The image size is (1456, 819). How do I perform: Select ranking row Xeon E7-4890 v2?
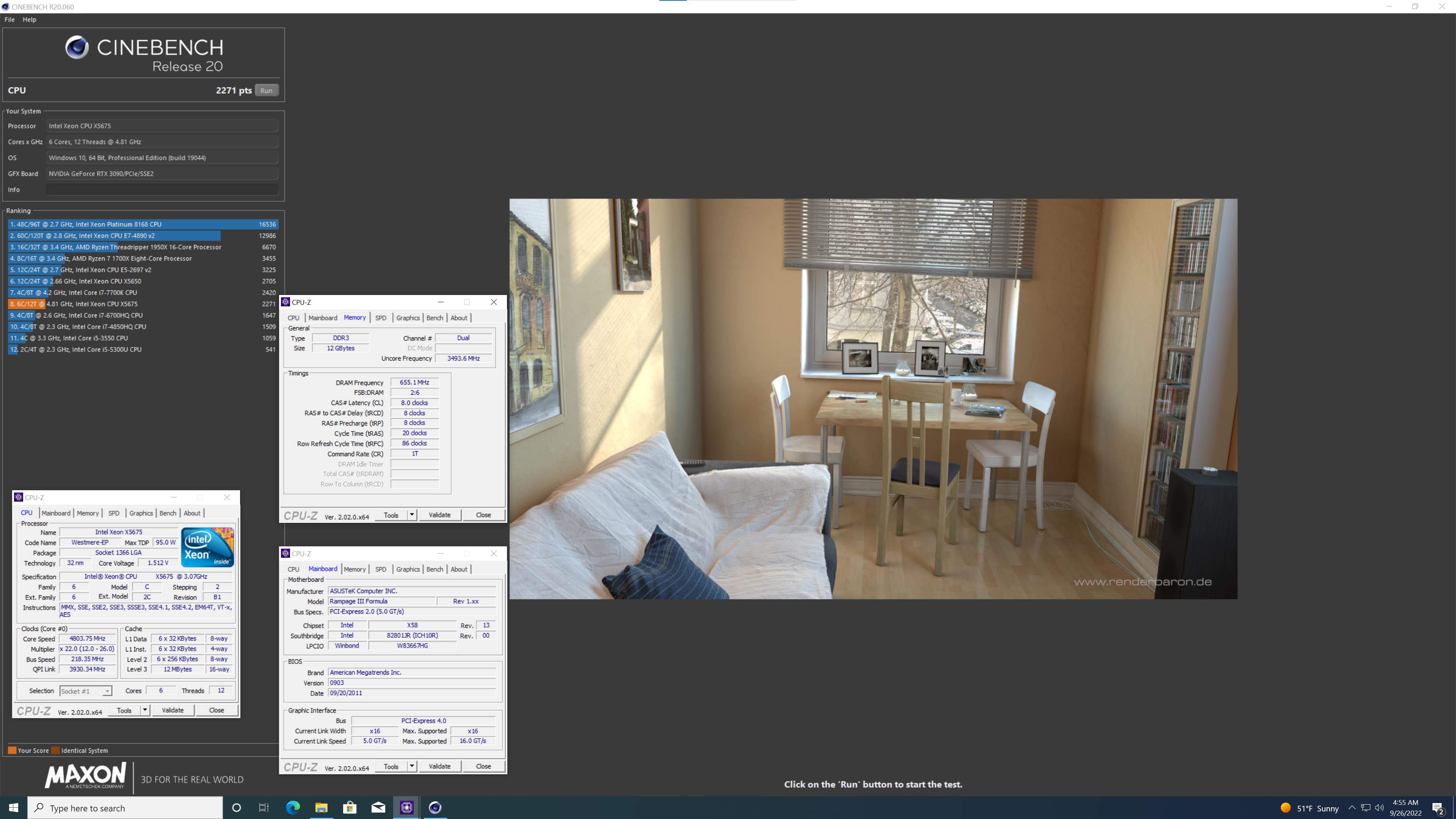pos(143,236)
